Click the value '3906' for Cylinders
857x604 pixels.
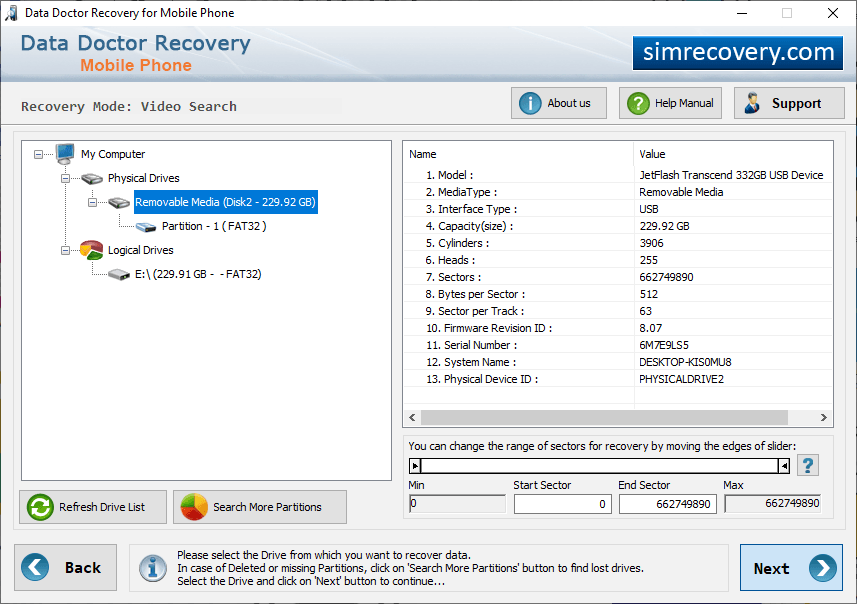pyautogui.click(x=651, y=243)
